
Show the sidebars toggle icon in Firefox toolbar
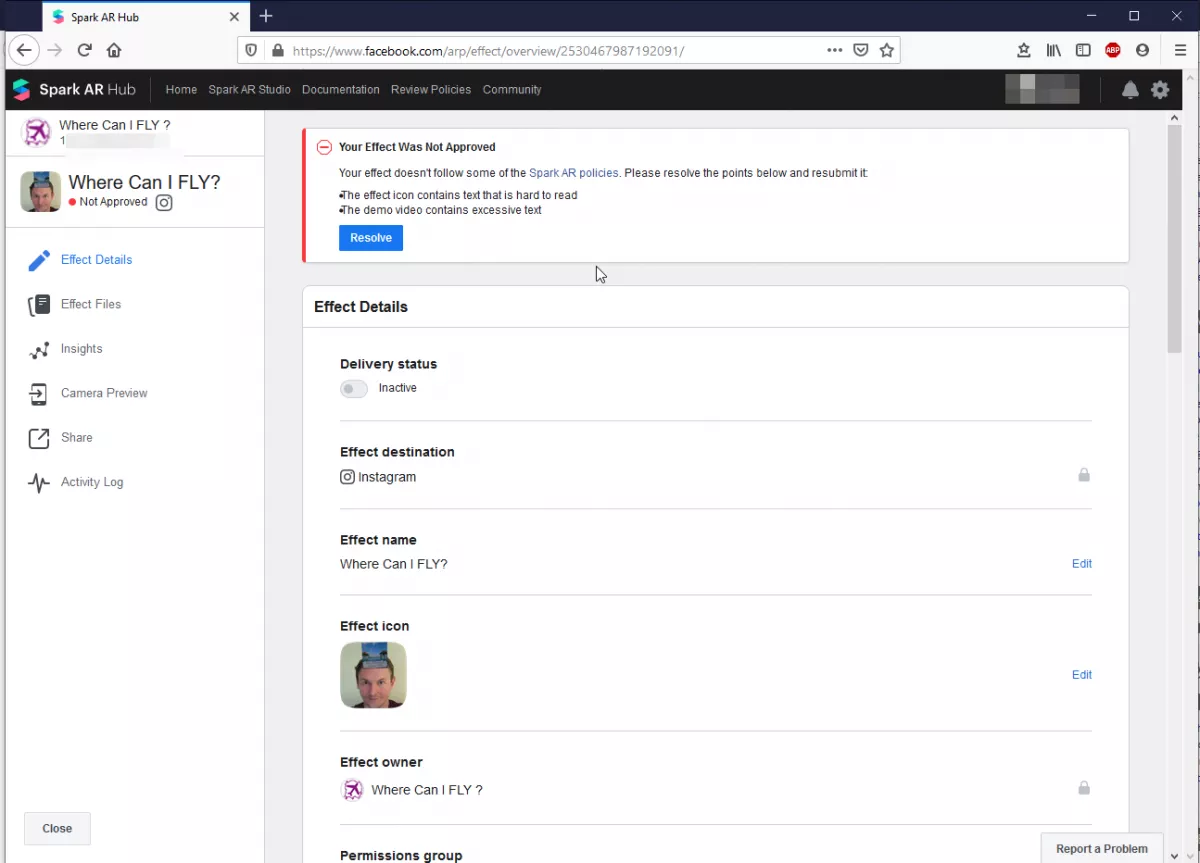pos(1083,50)
